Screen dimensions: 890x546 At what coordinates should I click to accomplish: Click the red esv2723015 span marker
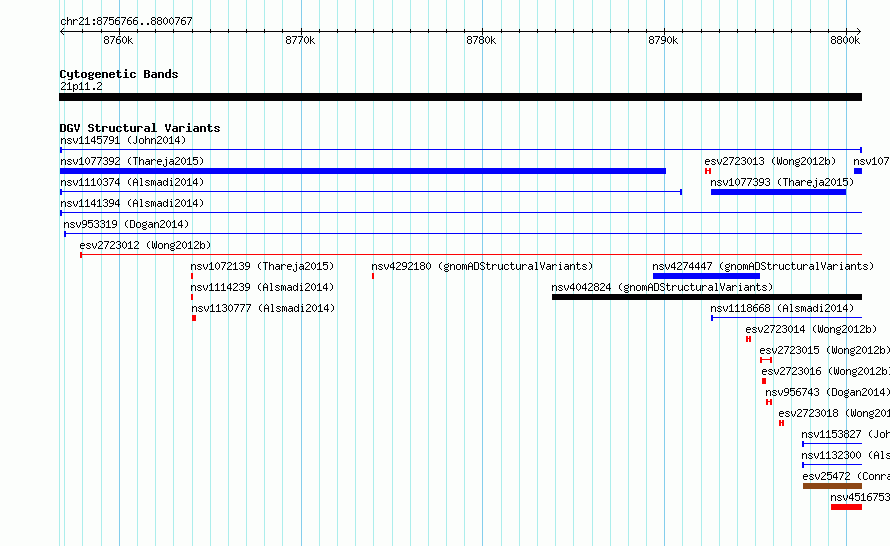(766, 360)
